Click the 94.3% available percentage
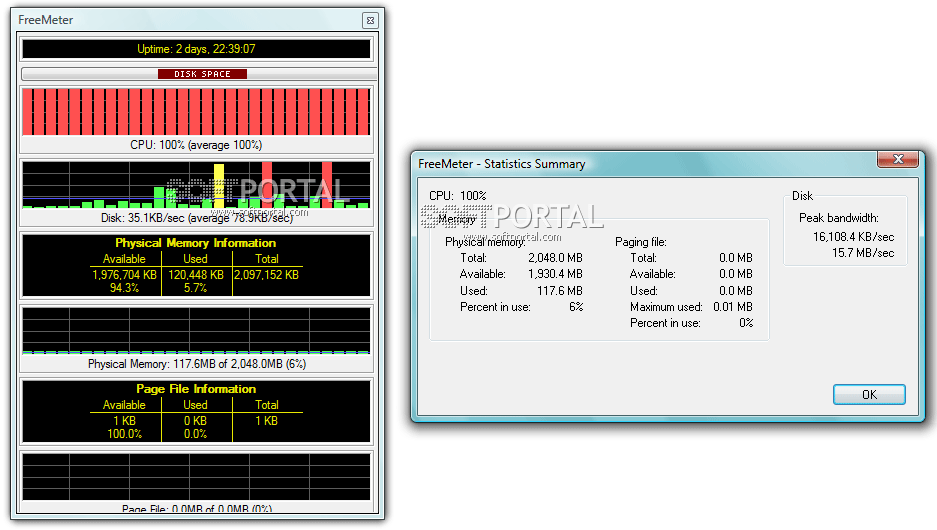 (x=124, y=288)
